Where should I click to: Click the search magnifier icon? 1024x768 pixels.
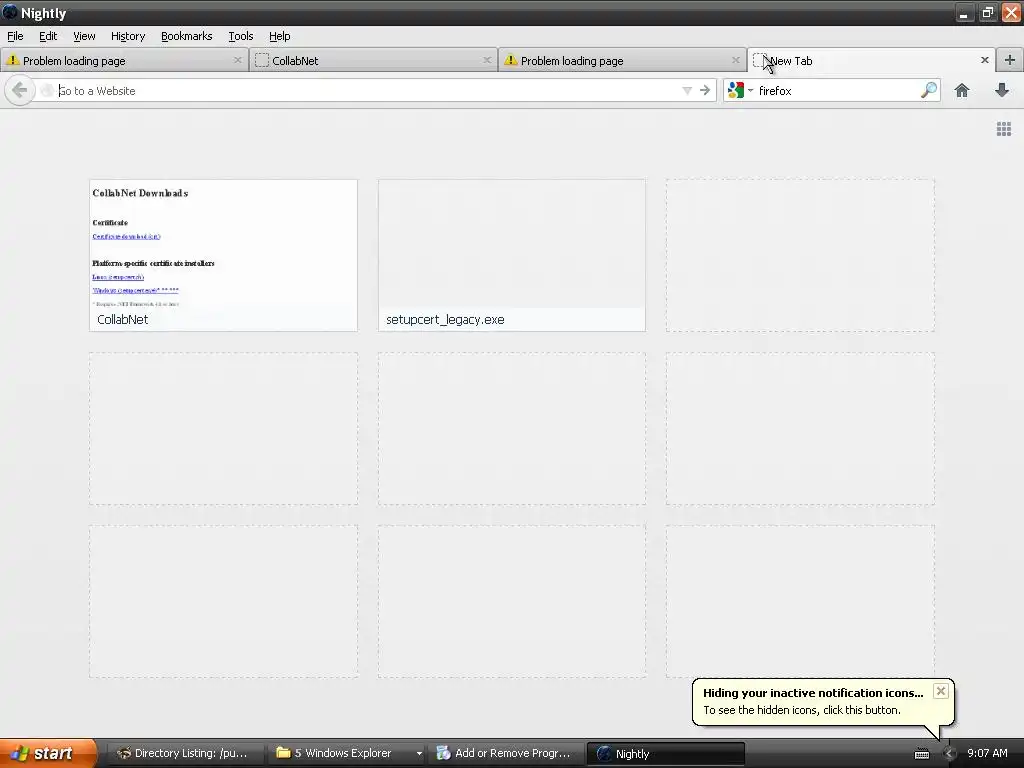[929, 90]
